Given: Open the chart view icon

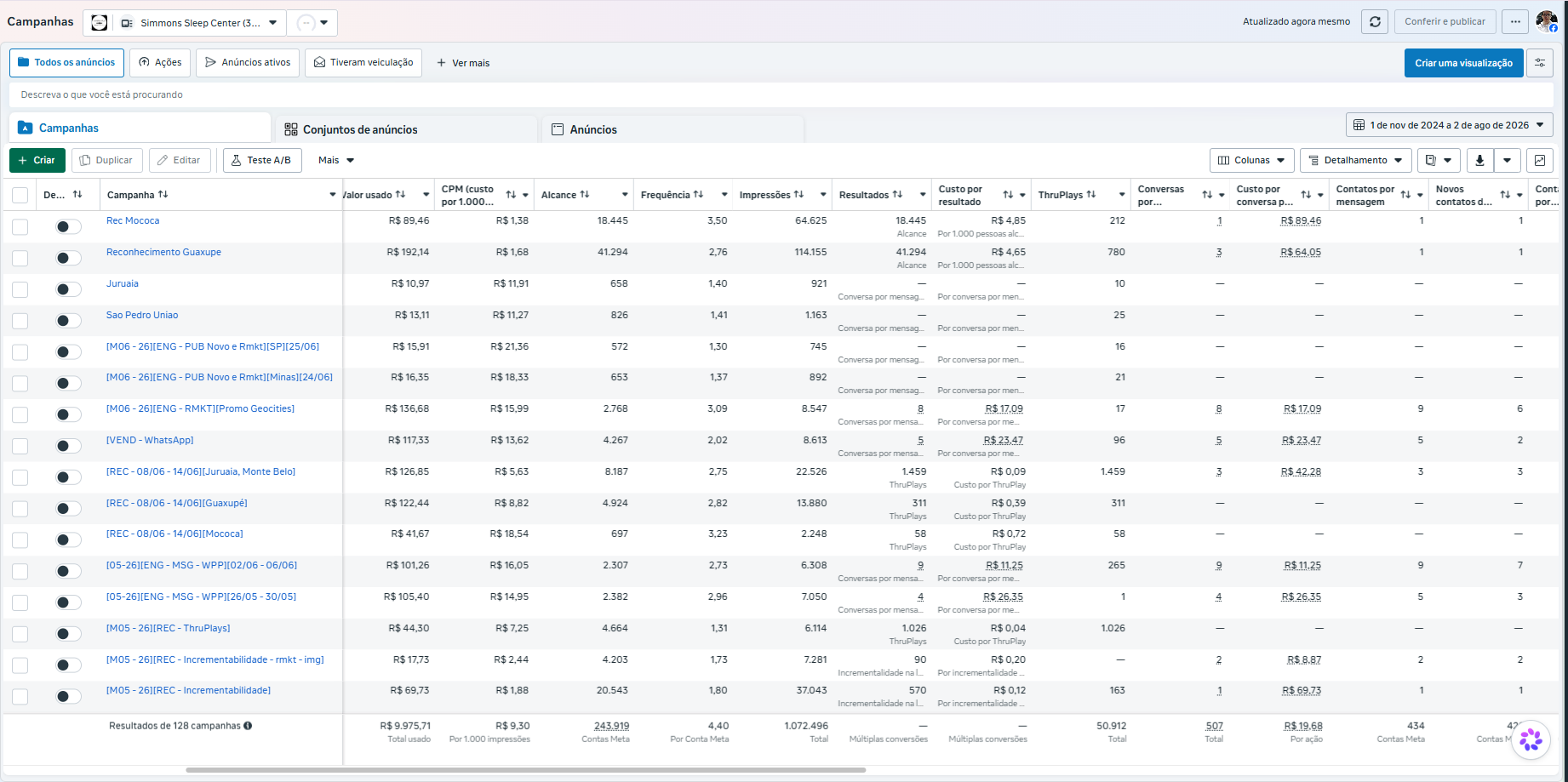Looking at the screenshot, I should 1540,160.
